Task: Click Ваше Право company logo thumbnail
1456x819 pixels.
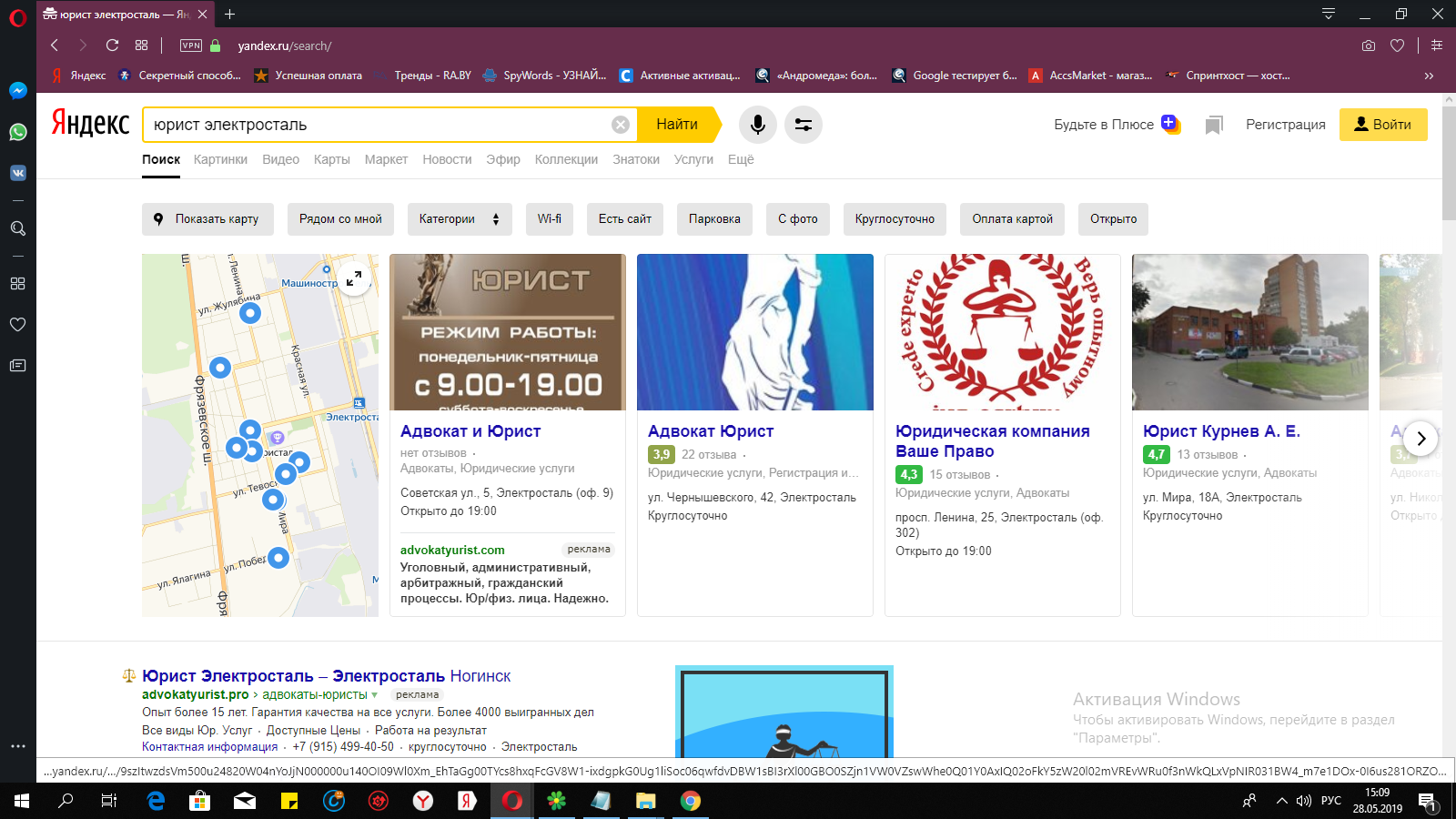Action: [1003, 332]
